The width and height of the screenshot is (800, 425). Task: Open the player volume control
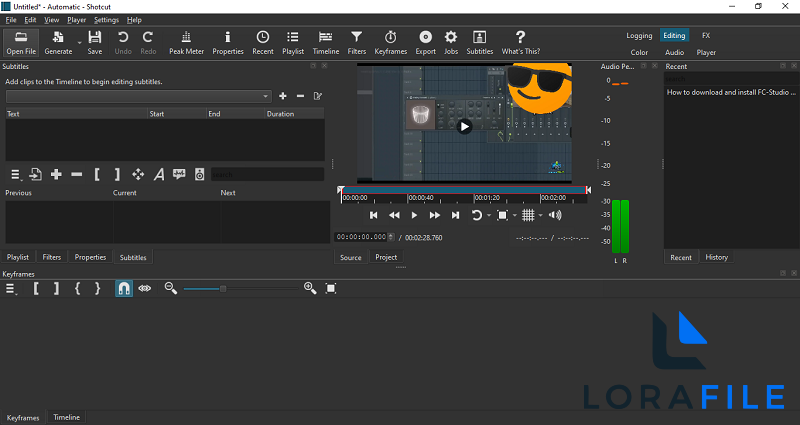click(x=555, y=215)
